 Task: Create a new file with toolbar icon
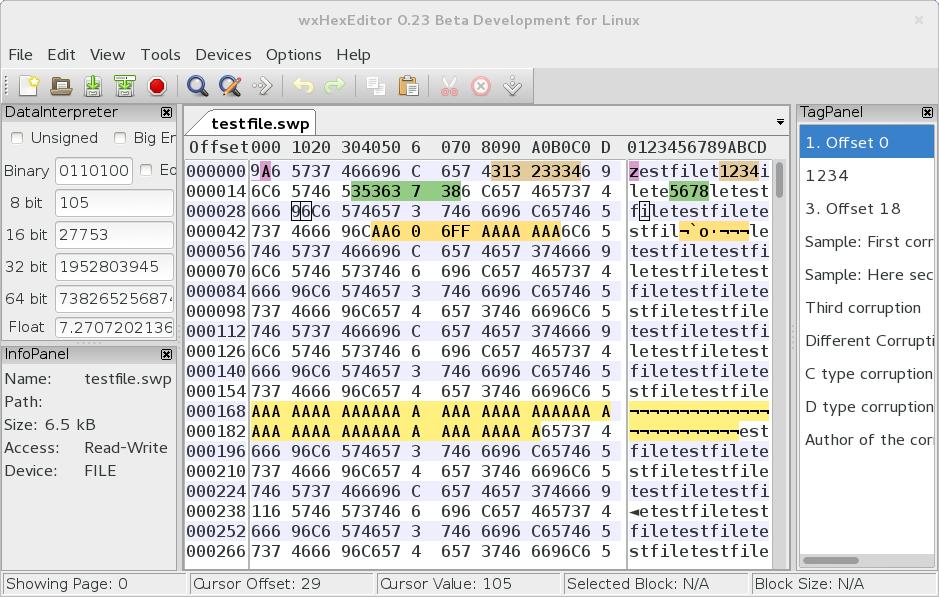29,86
